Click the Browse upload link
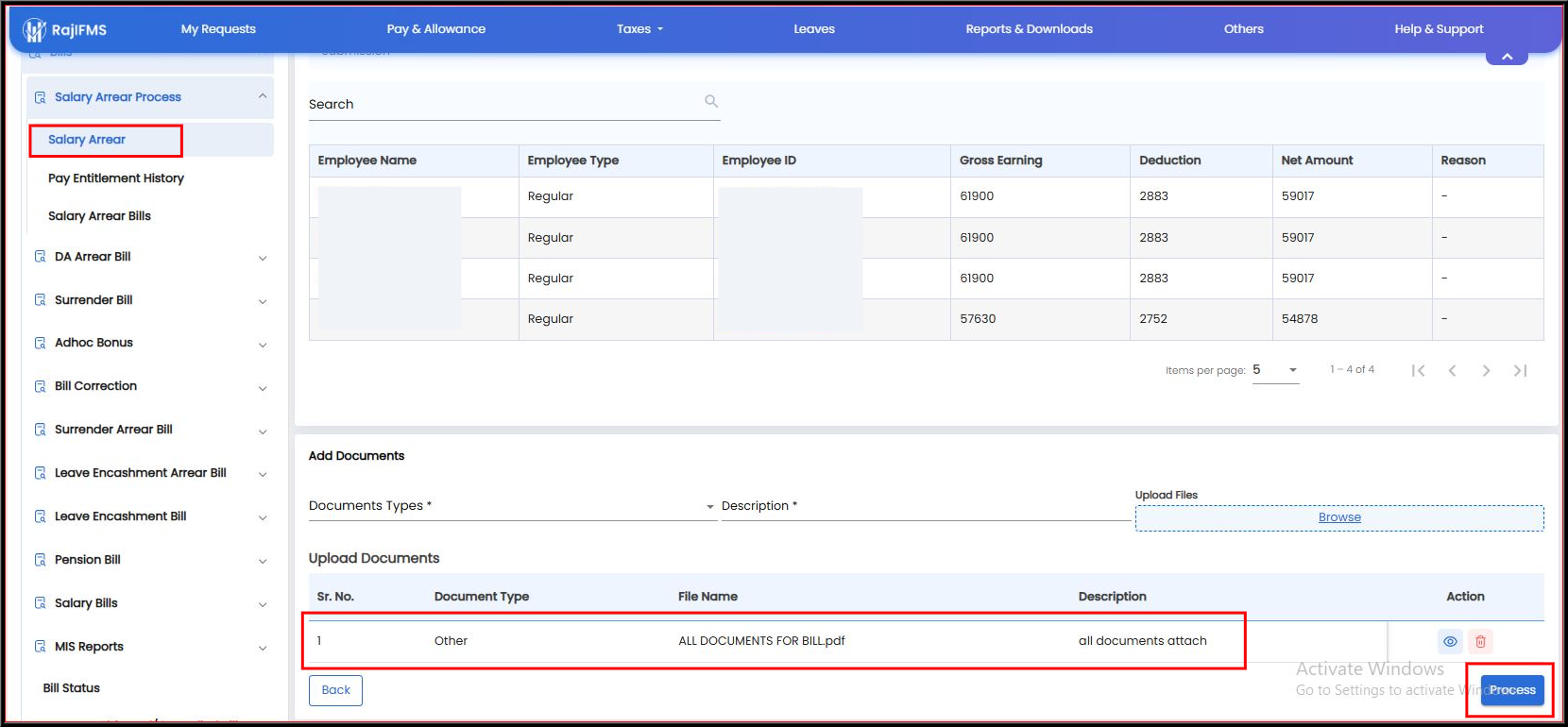Viewport: 1568px width, 727px height. (1339, 517)
